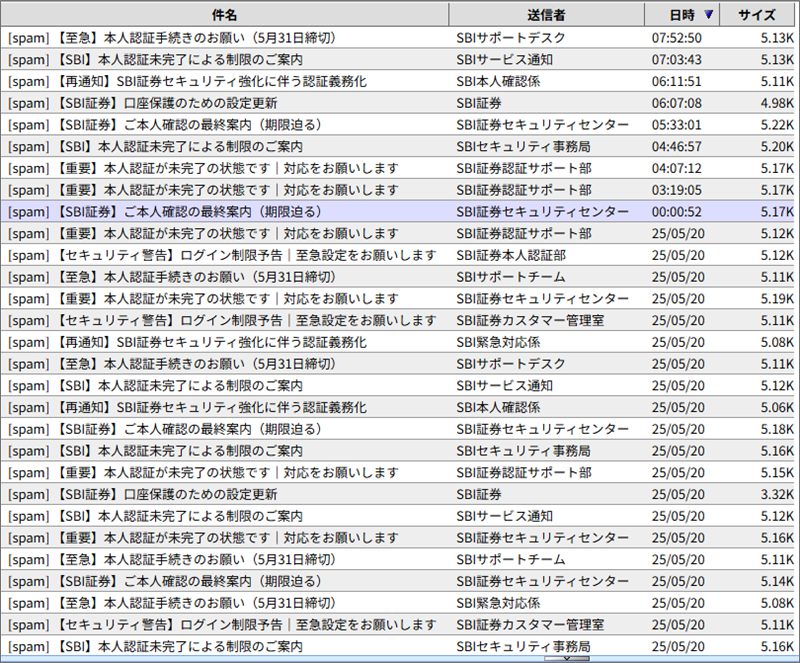This screenshot has height=663, width=800.
Task: Click the 5.19K size cell
Action: [x=777, y=299]
